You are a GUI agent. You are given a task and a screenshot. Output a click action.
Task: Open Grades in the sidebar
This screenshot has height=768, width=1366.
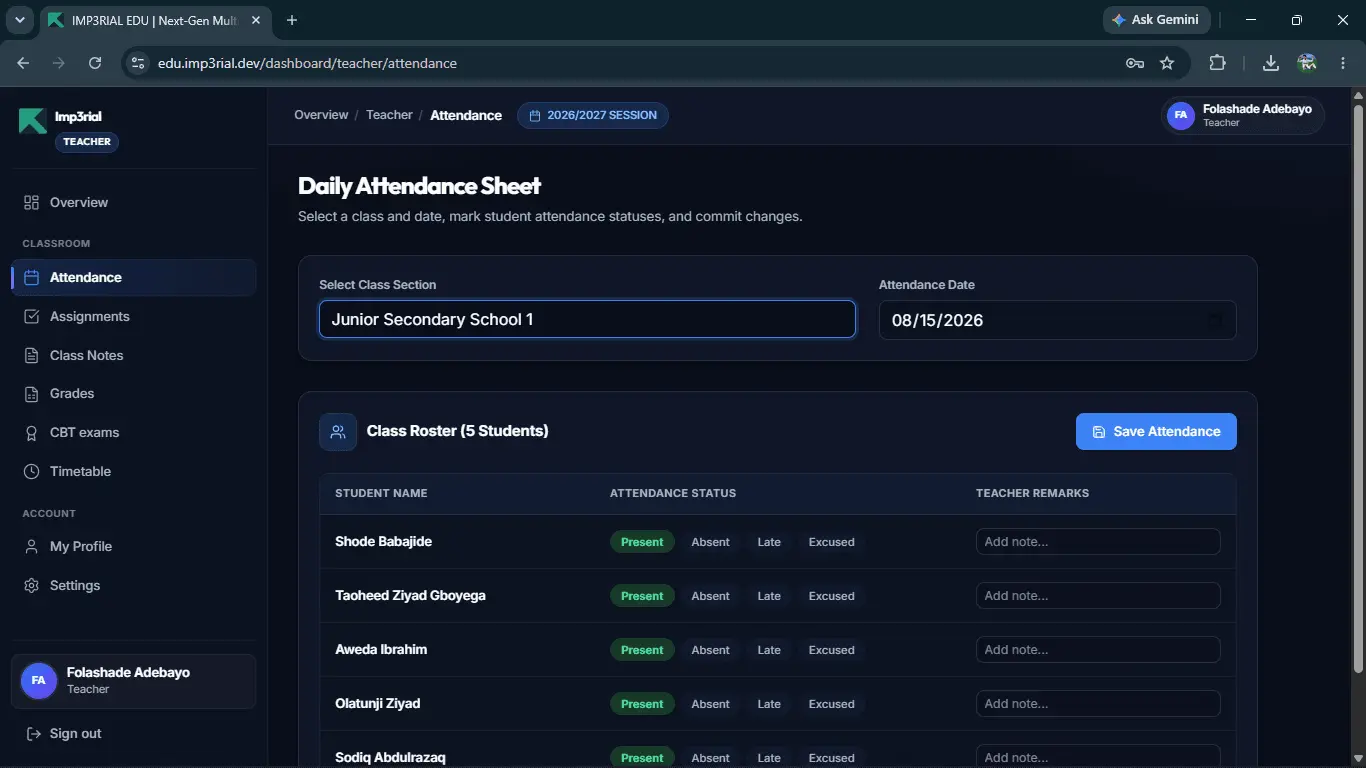(134, 394)
